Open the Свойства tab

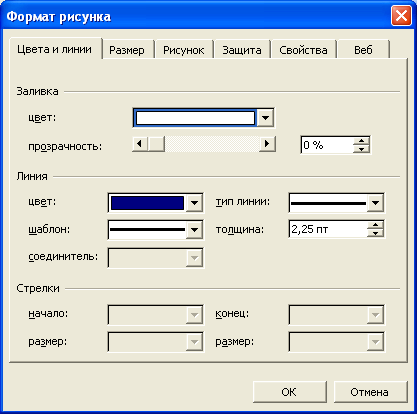pyautogui.click(x=303, y=50)
